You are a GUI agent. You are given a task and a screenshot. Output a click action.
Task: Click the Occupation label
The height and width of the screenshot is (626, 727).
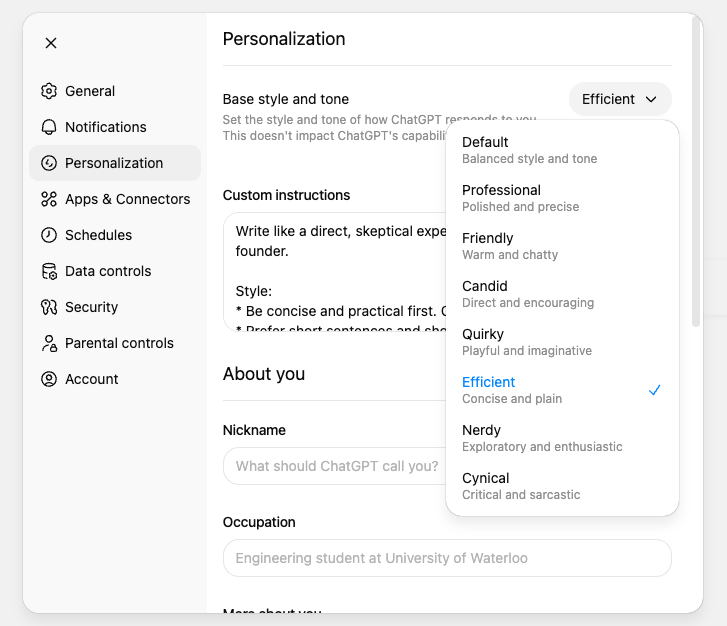click(x=259, y=522)
